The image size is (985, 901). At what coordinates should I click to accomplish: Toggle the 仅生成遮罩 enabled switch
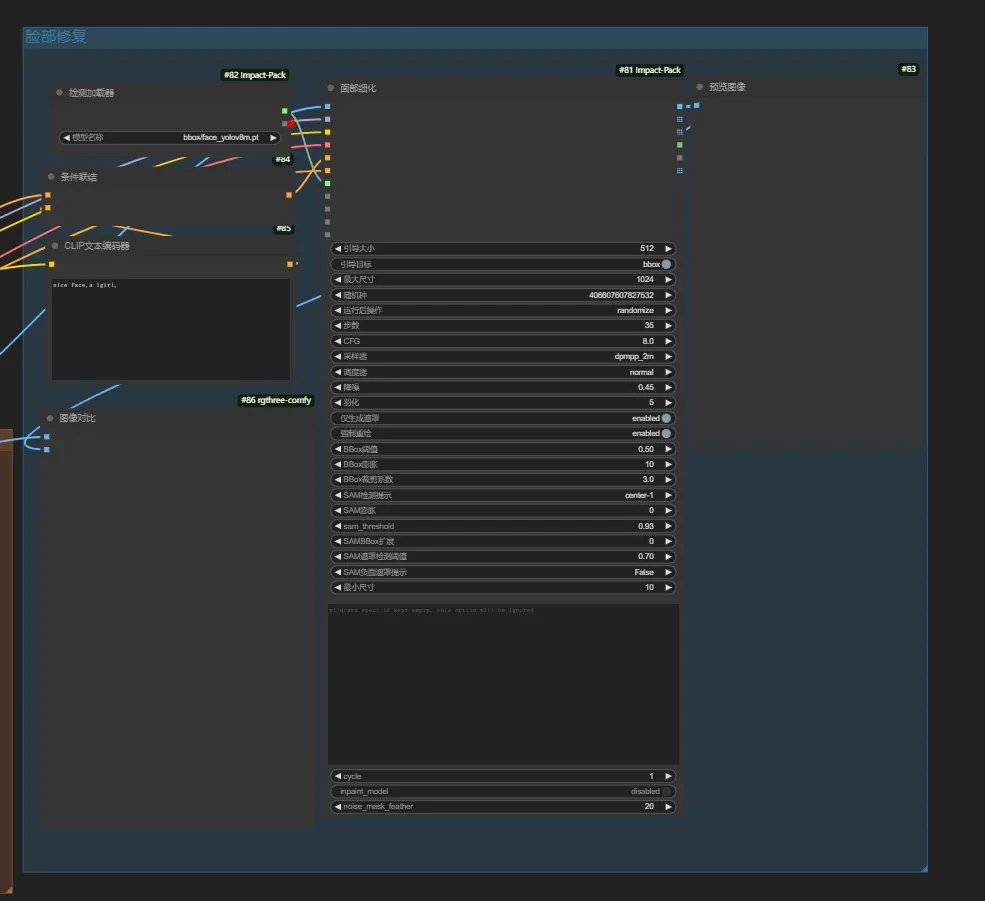[666, 418]
